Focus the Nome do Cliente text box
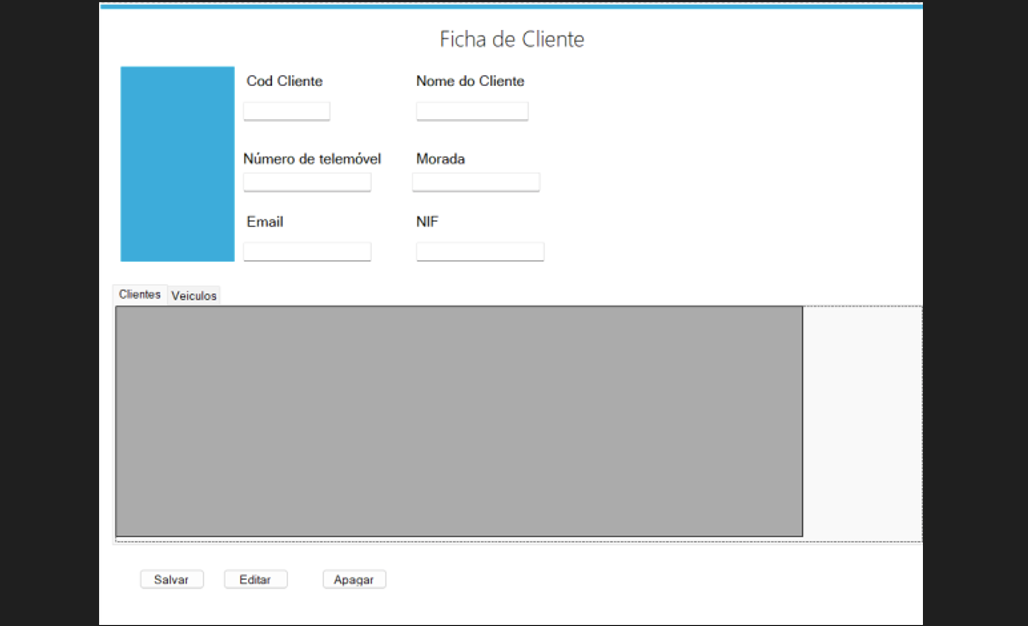 coord(472,111)
